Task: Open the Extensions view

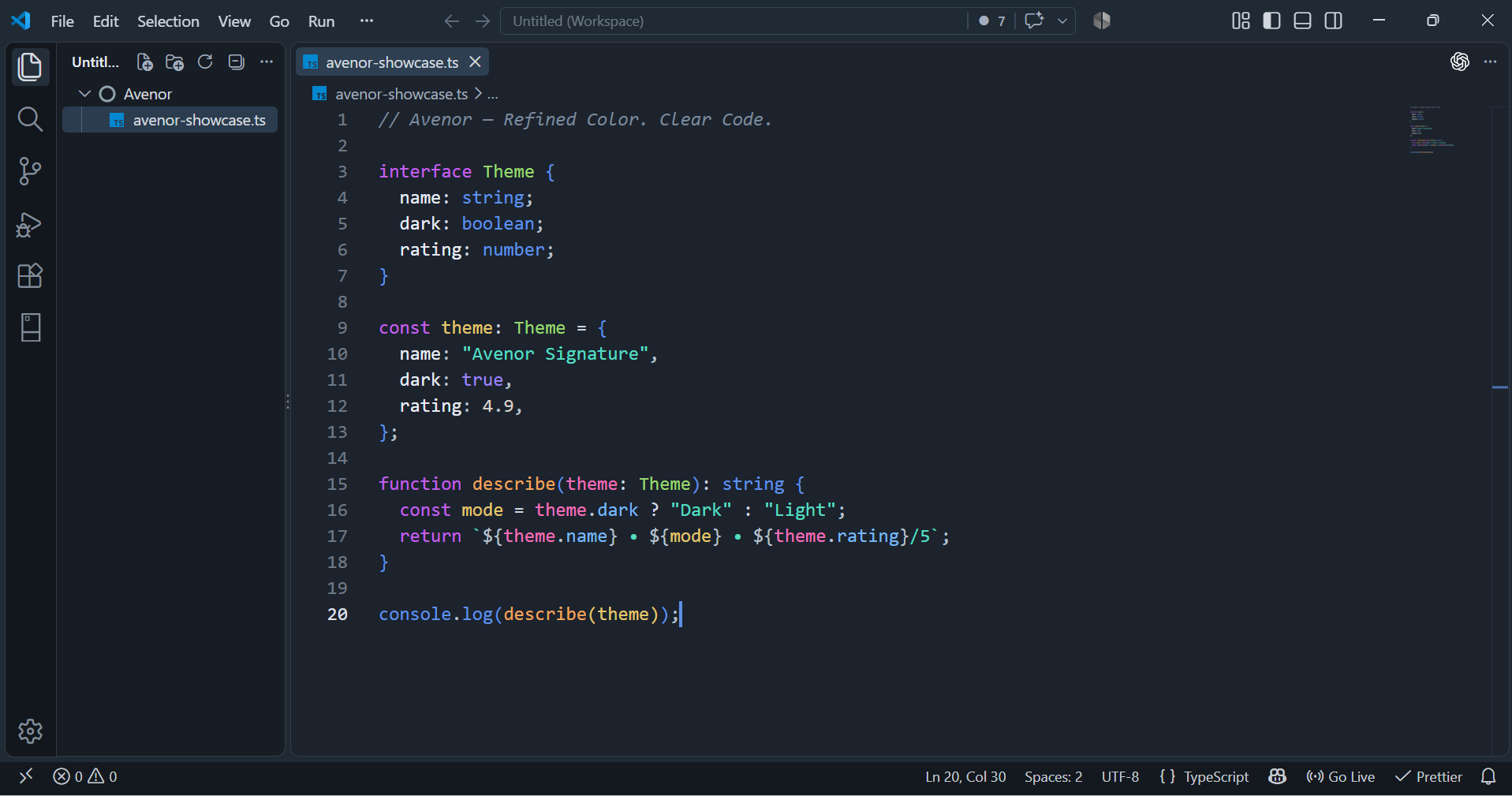Action: [30, 276]
